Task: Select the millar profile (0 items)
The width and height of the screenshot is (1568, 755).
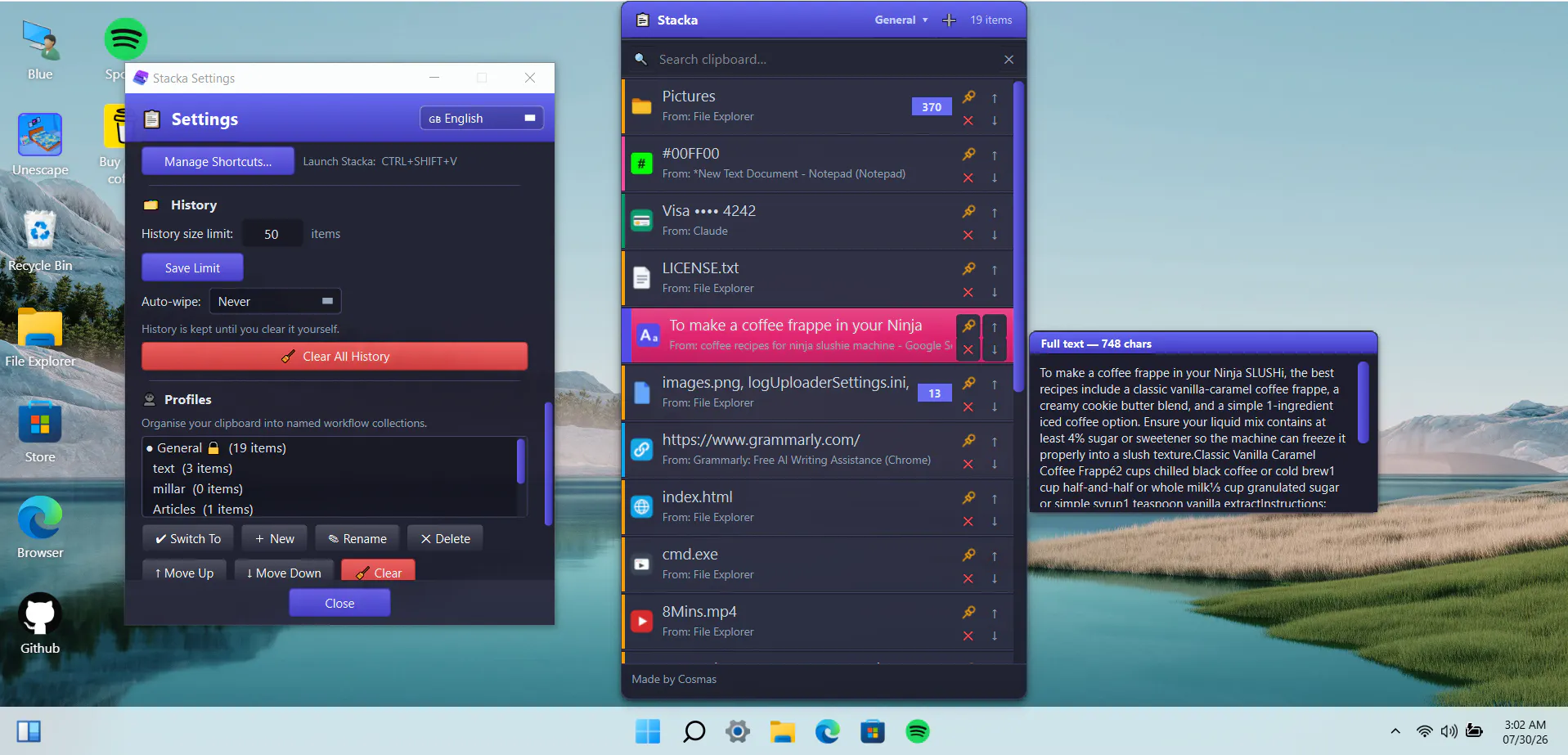Action: (330, 489)
